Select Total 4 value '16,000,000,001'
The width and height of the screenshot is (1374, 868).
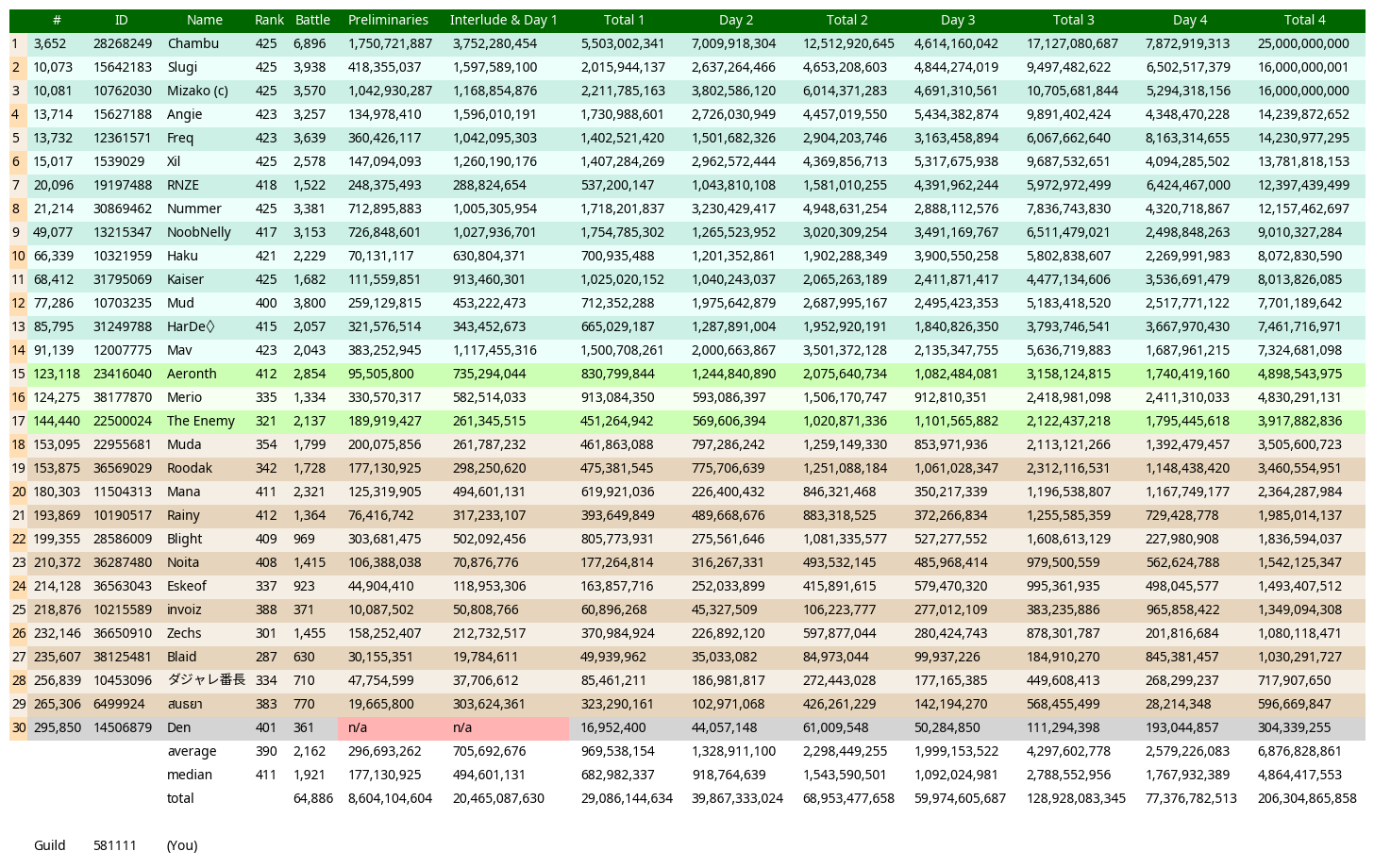coord(1303,67)
